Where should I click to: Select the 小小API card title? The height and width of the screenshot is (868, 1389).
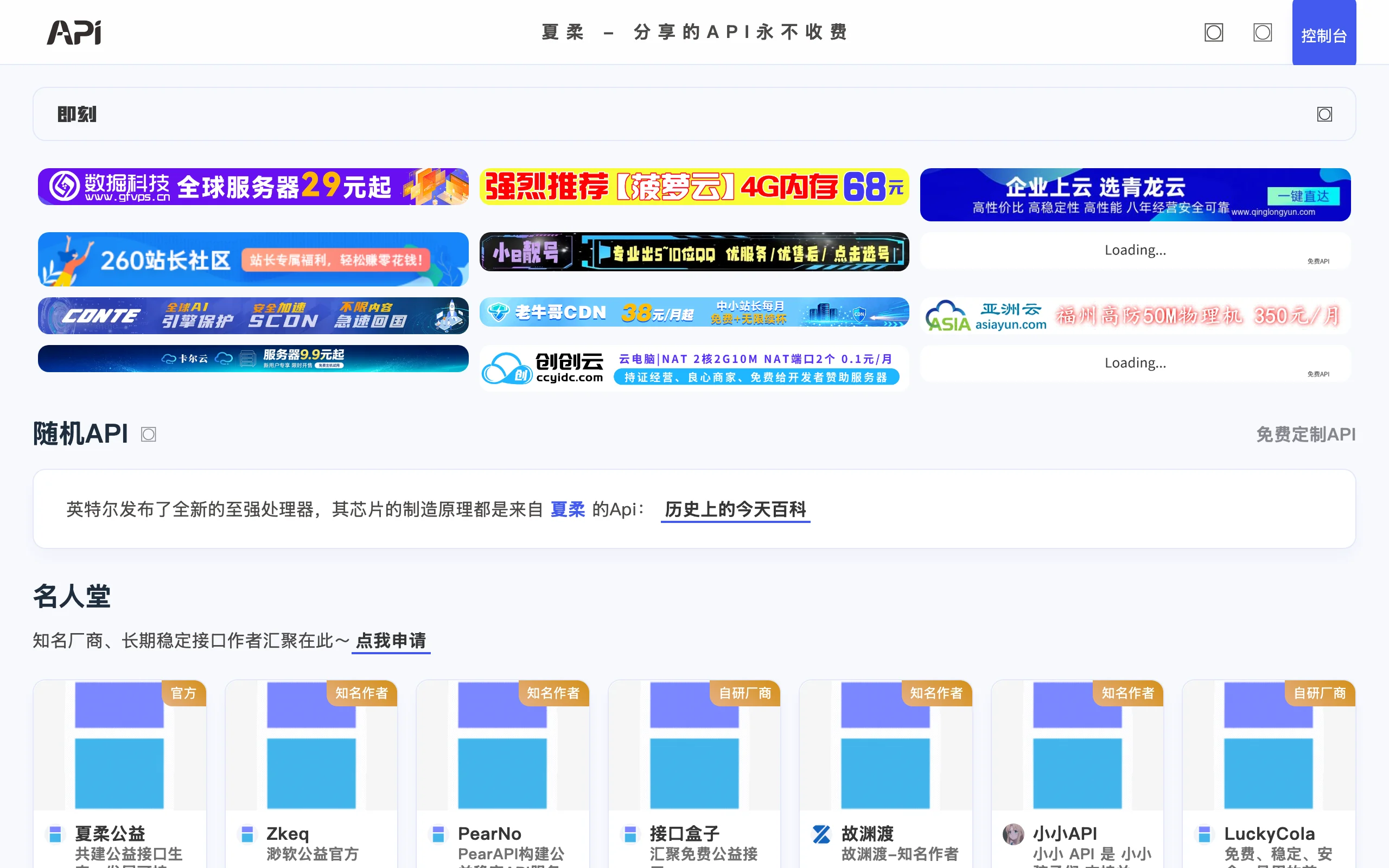point(1065,834)
